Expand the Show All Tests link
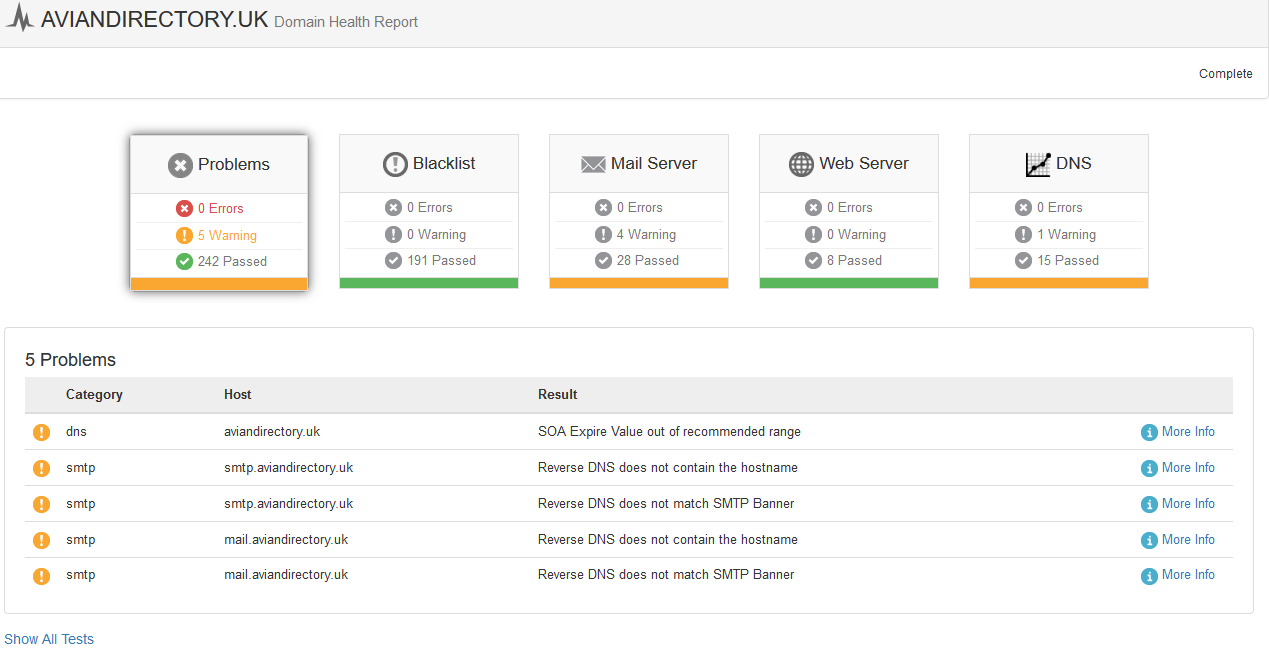 tap(49, 639)
